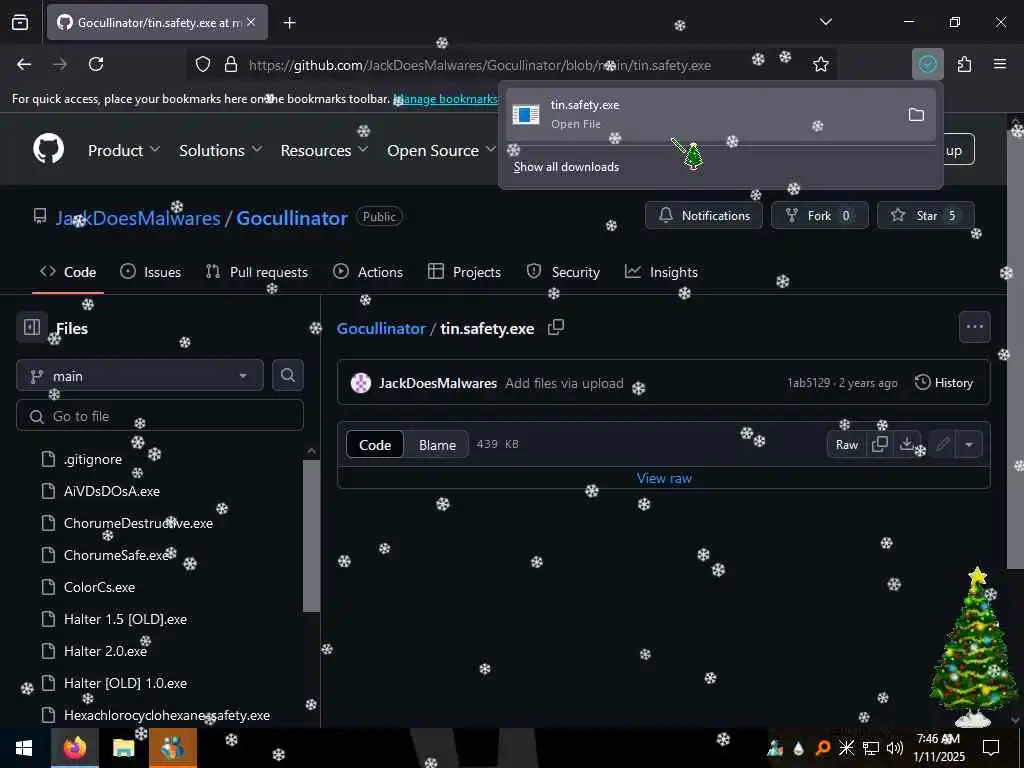
Task: Switch to the Code tab
Action: coord(68,272)
